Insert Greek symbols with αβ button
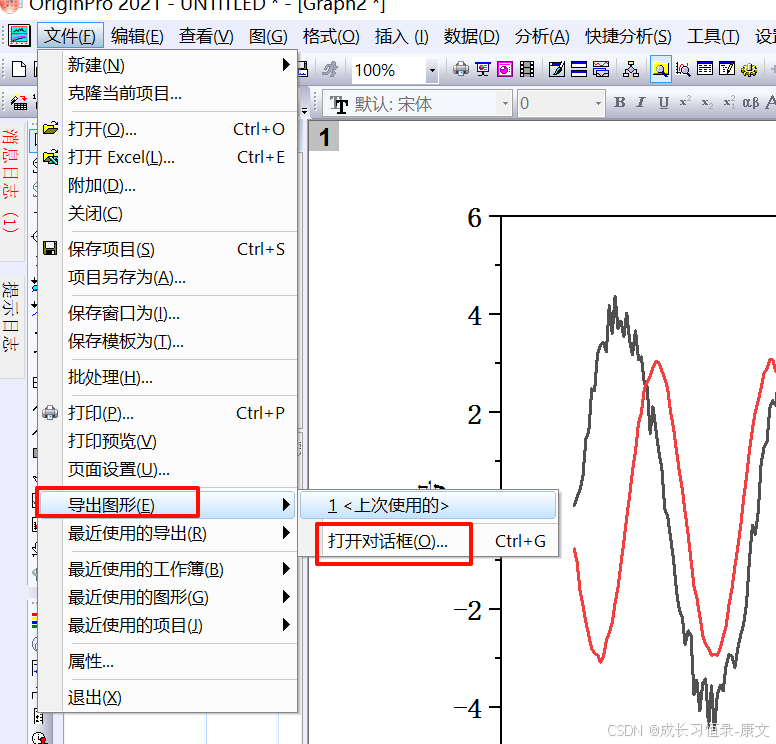The image size is (776, 744). coord(750,102)
